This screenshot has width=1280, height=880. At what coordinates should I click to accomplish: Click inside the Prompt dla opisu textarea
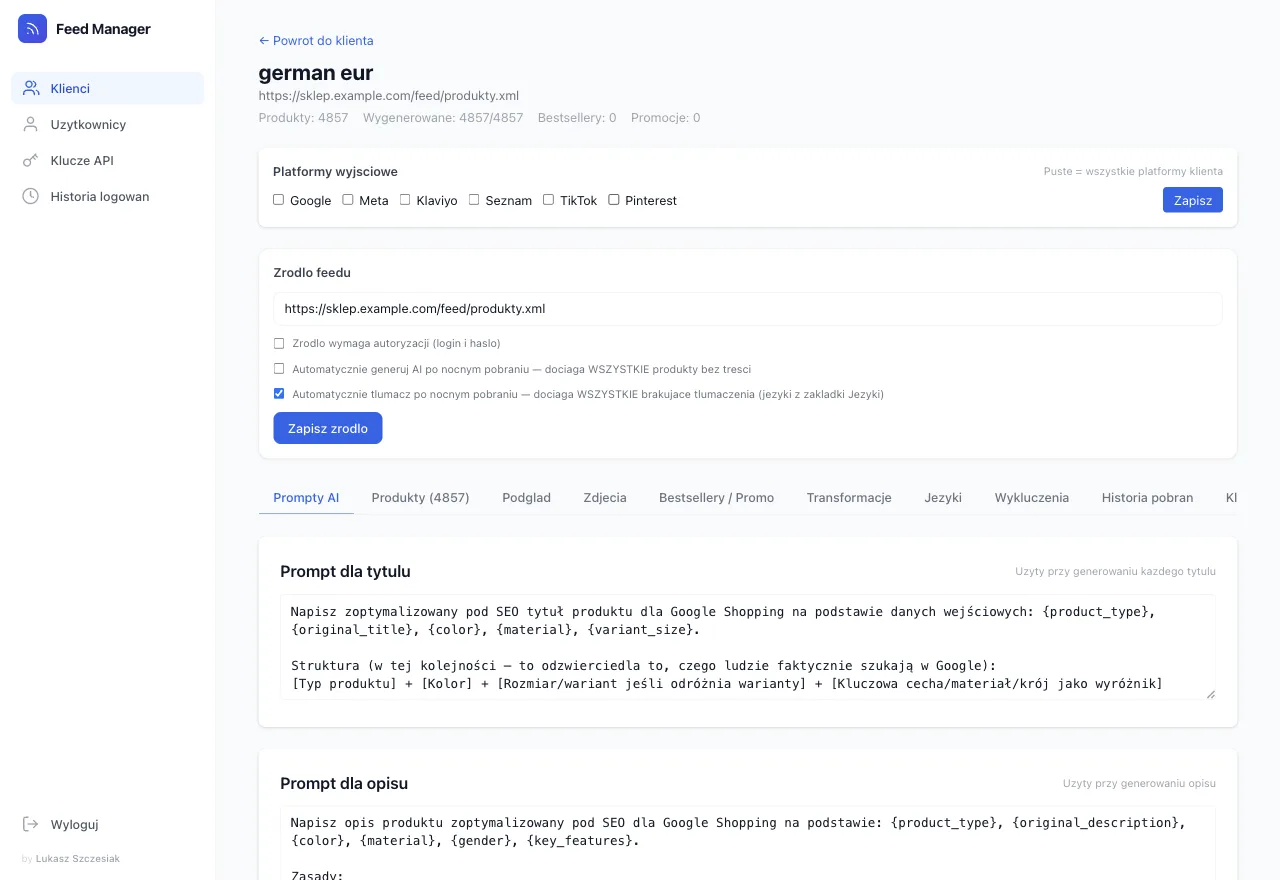tap(748, 843)
